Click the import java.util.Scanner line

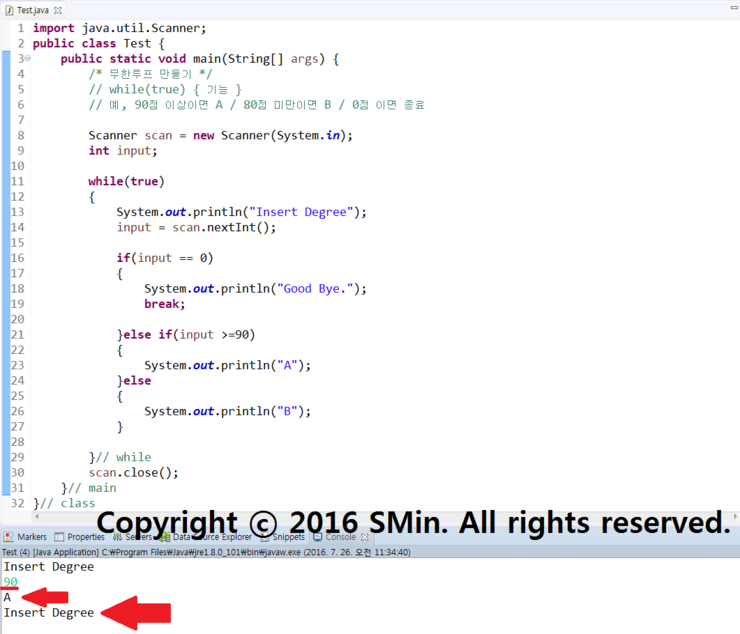point(119,28)
